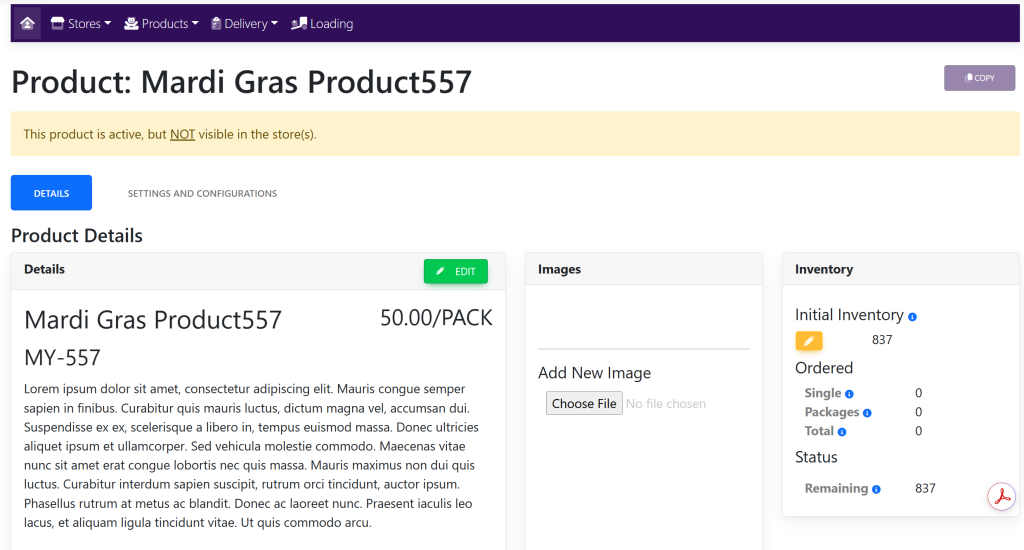
Task: Switch to Settings and Configurations tab
Action: 202,193
